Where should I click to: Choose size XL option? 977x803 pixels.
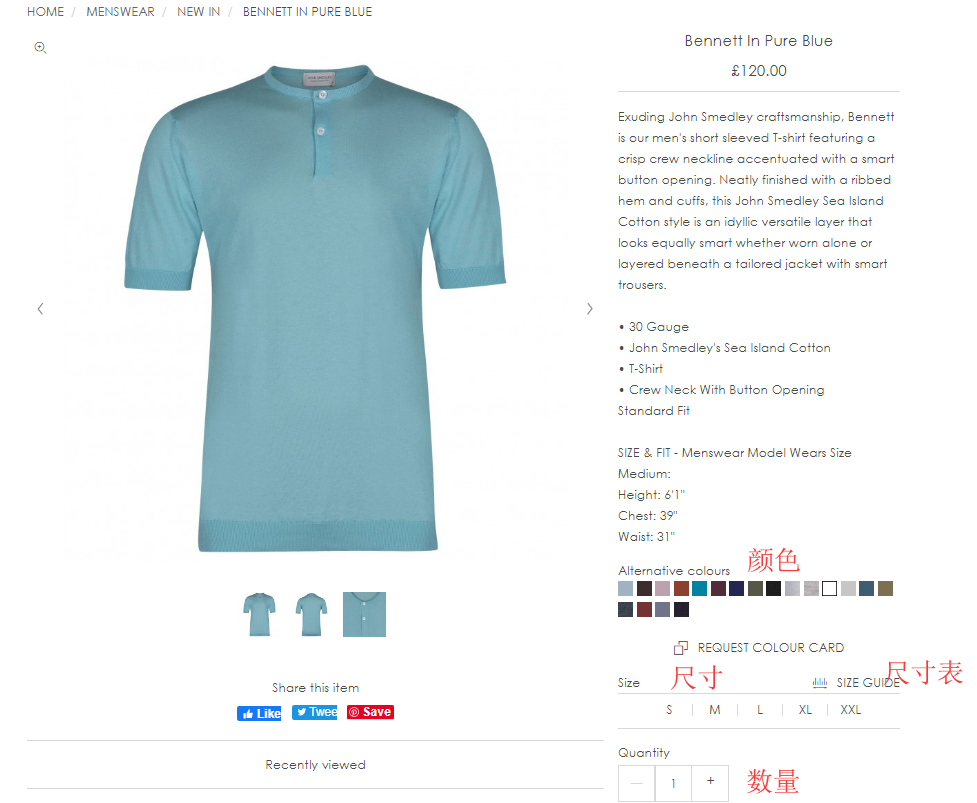(805, 710)
